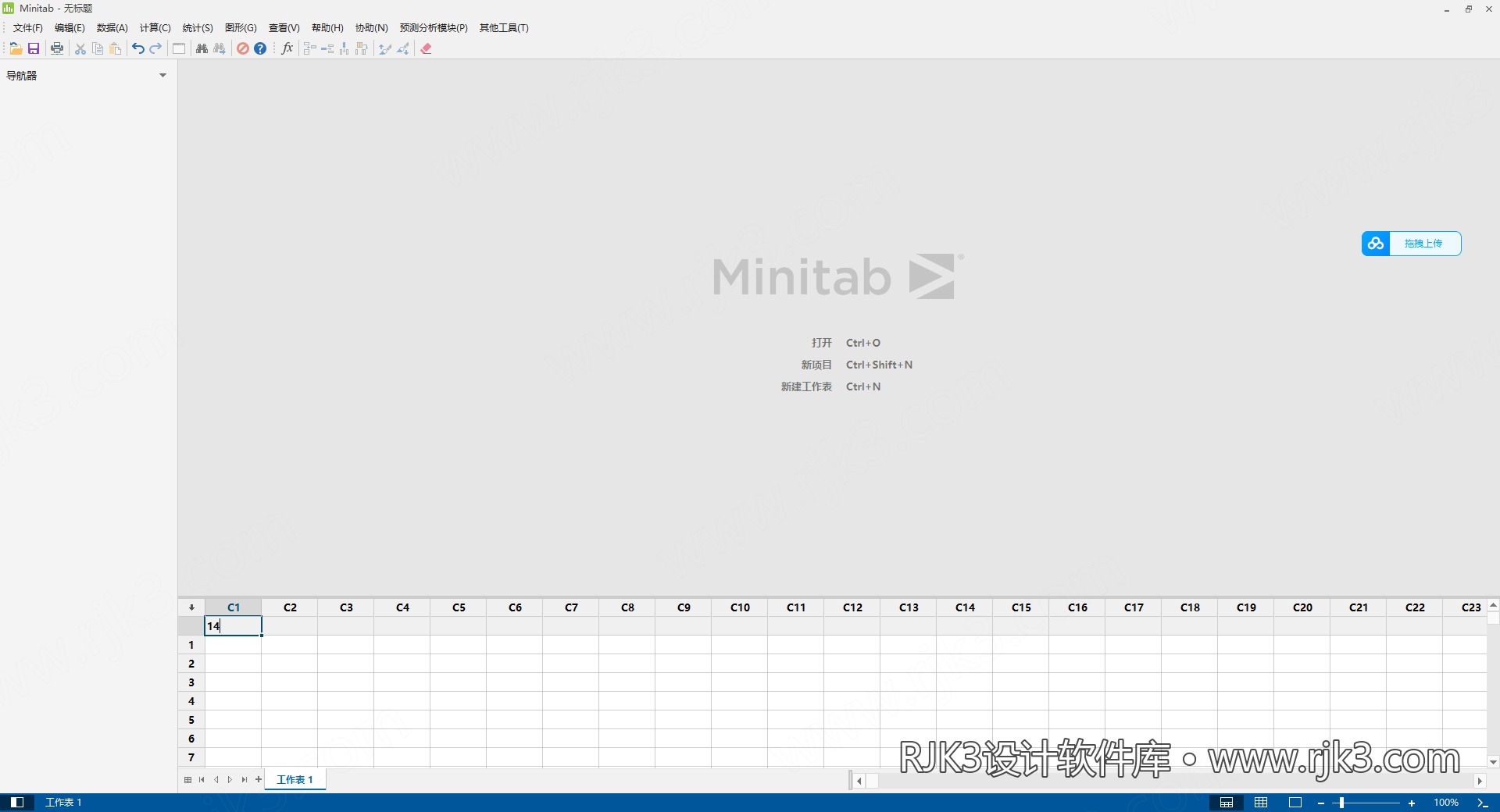This screenshot has width=1500, height=812.
Task: Click the cloud upload icon on the right
Action: 1376,244
